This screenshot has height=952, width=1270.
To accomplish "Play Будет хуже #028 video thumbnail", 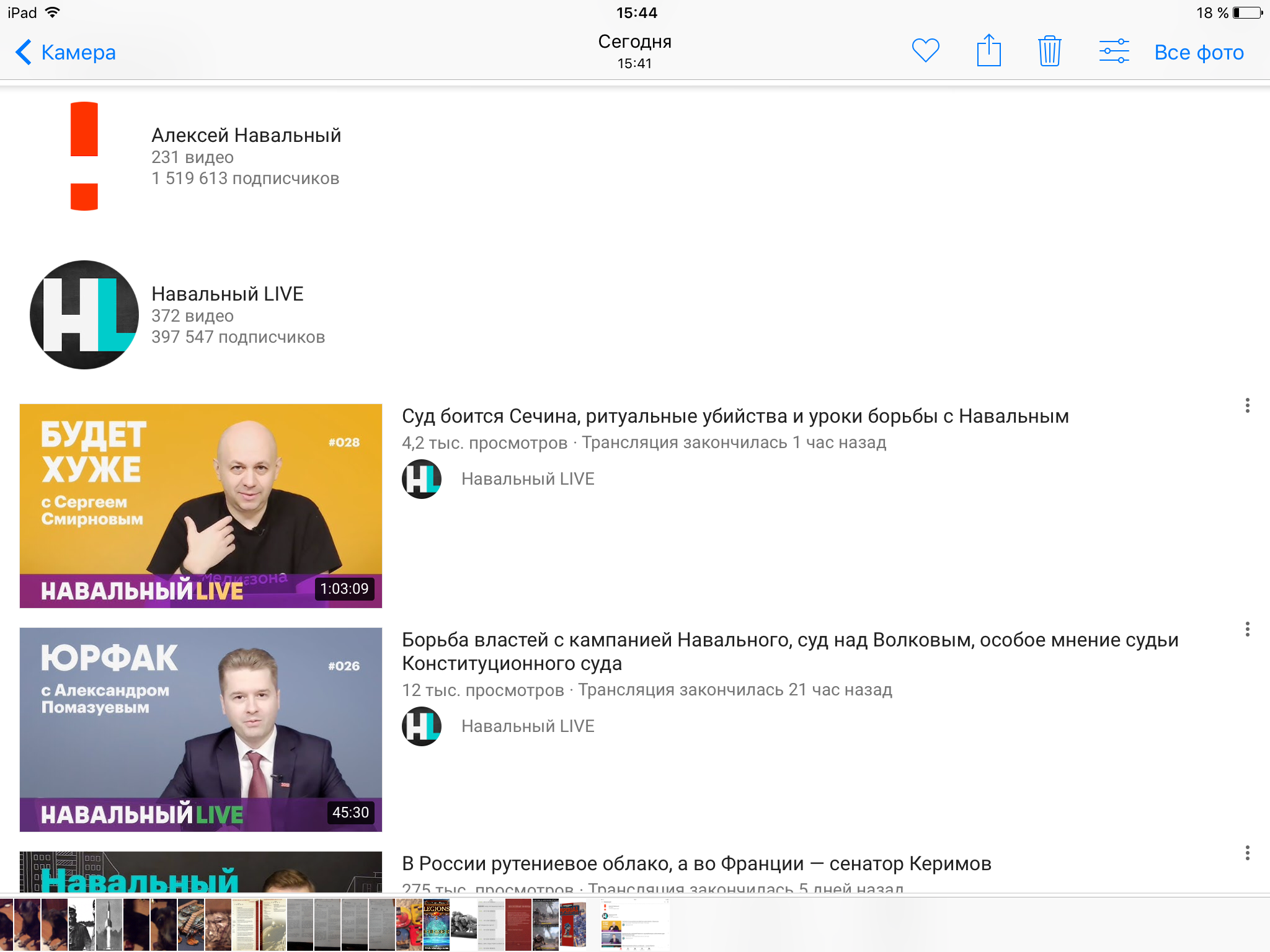I will pyautogui.click(x=201, y=506).
